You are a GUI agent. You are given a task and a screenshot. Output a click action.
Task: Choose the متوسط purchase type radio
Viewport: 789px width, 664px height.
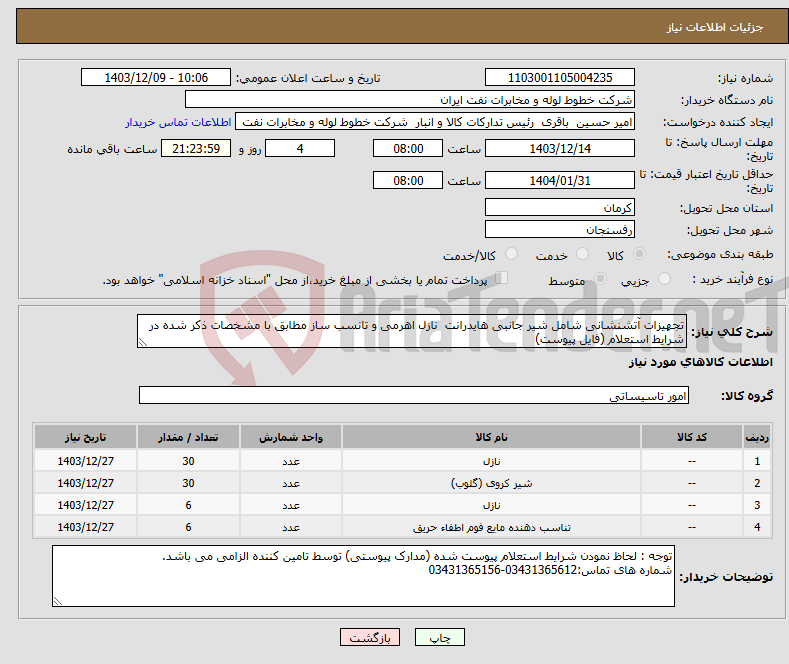[600, 279]
